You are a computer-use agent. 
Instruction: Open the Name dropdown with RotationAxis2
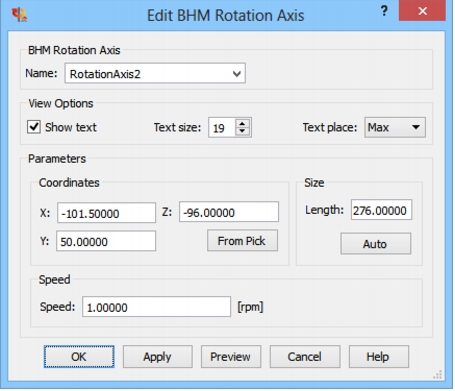coord(155,73)
